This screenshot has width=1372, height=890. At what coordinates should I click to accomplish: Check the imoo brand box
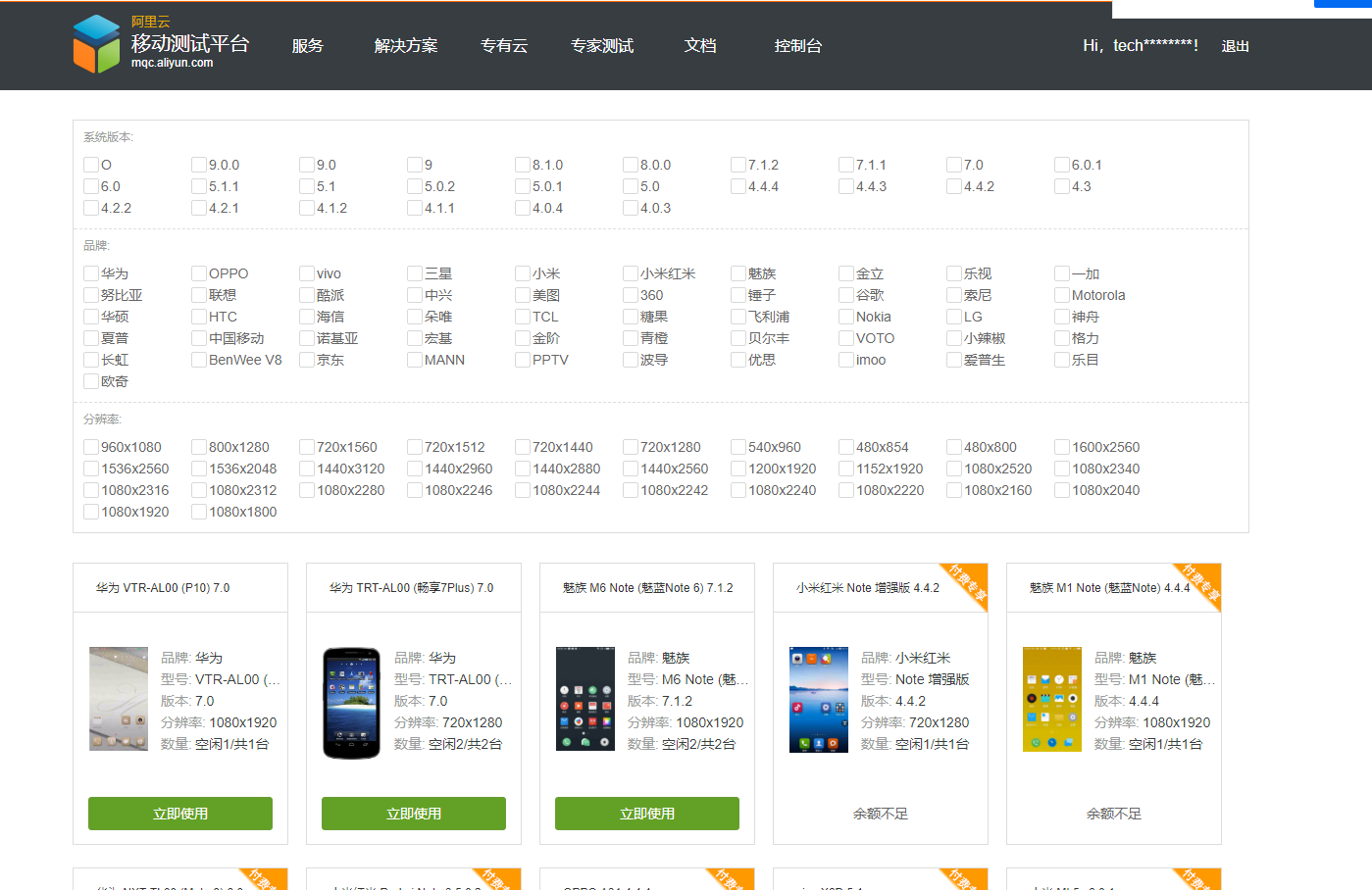(846, 360)
